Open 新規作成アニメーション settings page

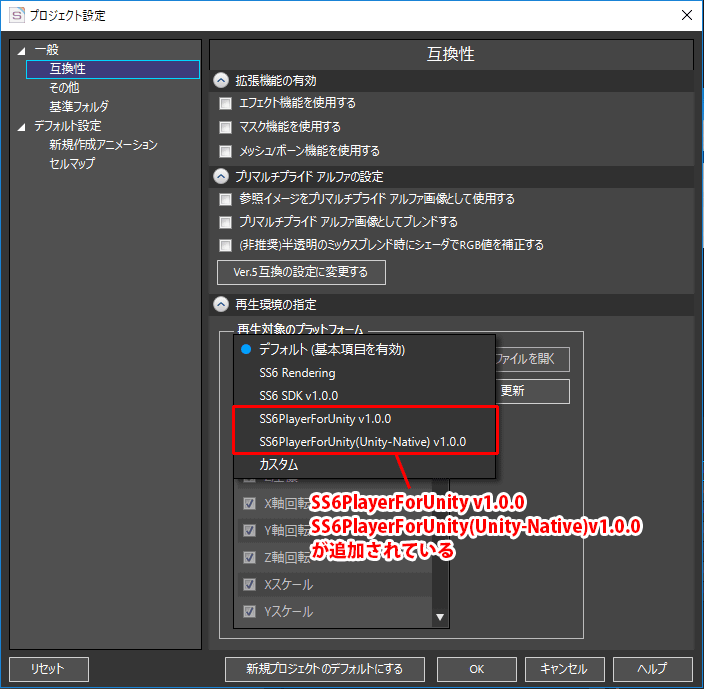pyautogui.click(x=103, y=145)
